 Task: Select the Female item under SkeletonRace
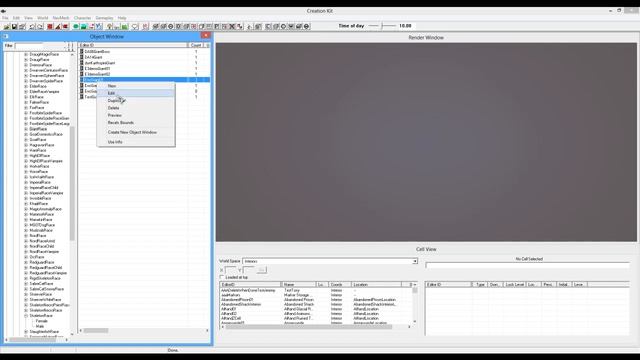[x=42, y=321]
